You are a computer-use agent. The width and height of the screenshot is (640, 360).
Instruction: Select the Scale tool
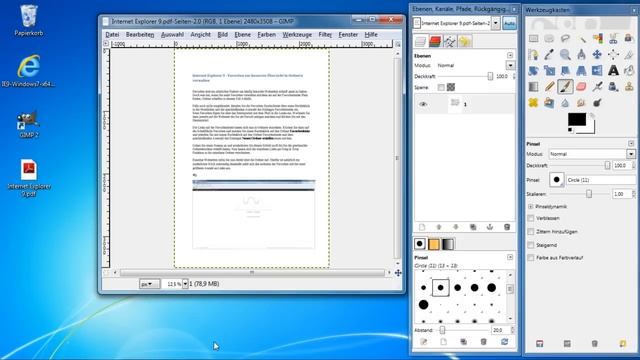click(549, 71)
